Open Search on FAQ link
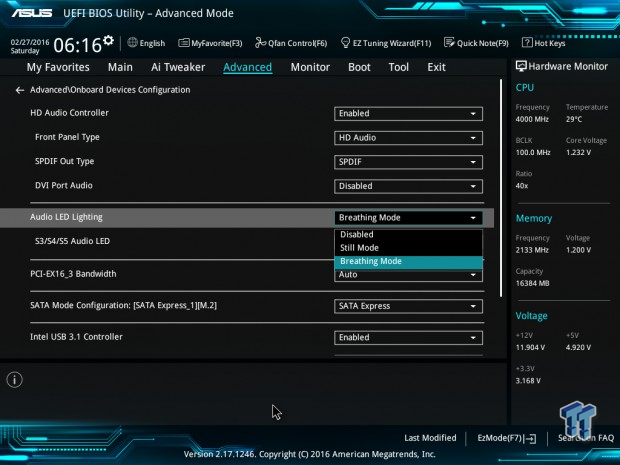The image size is (620, 465). point(586,438)
